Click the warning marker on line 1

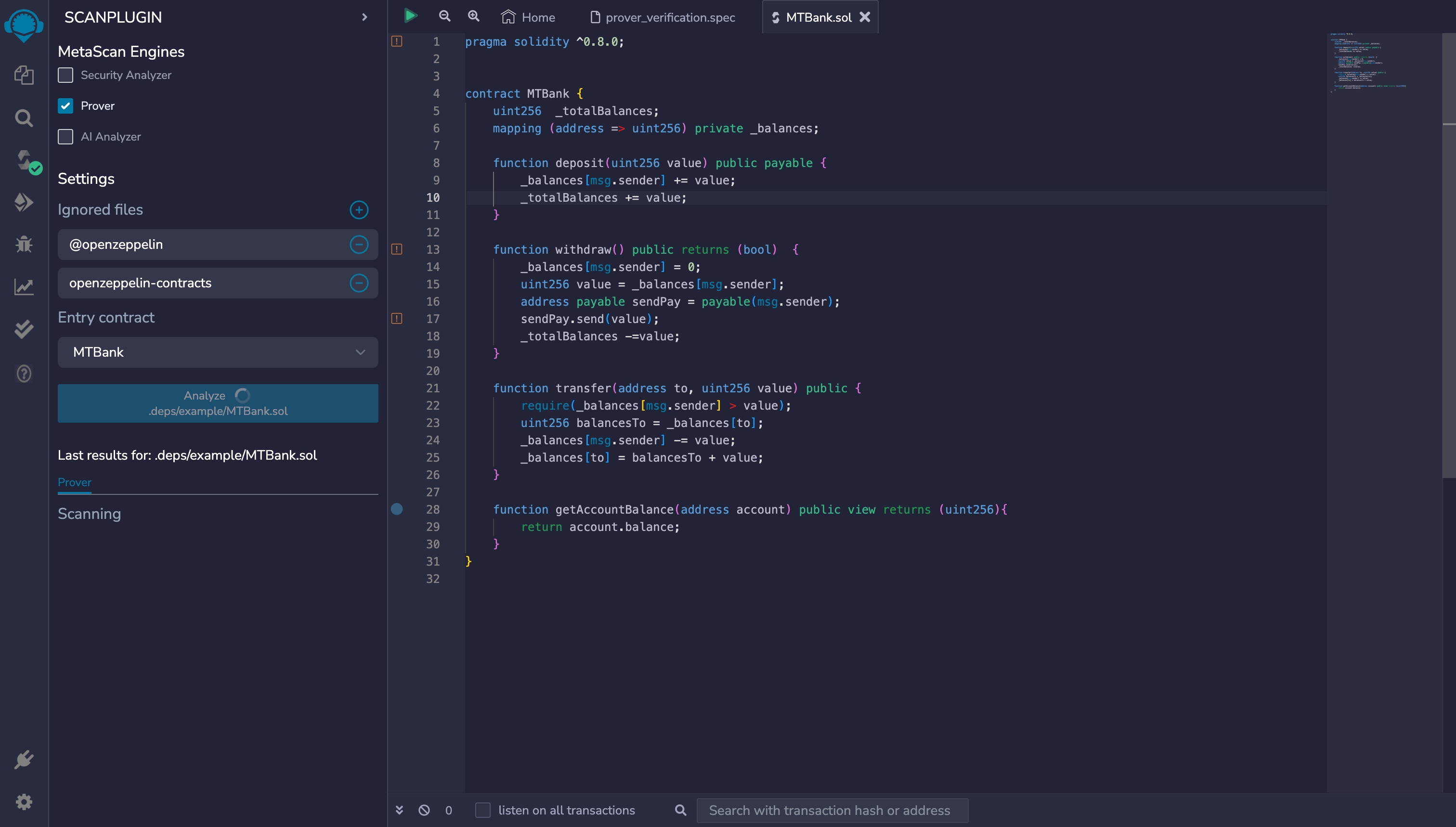click(x=397, y=41)
